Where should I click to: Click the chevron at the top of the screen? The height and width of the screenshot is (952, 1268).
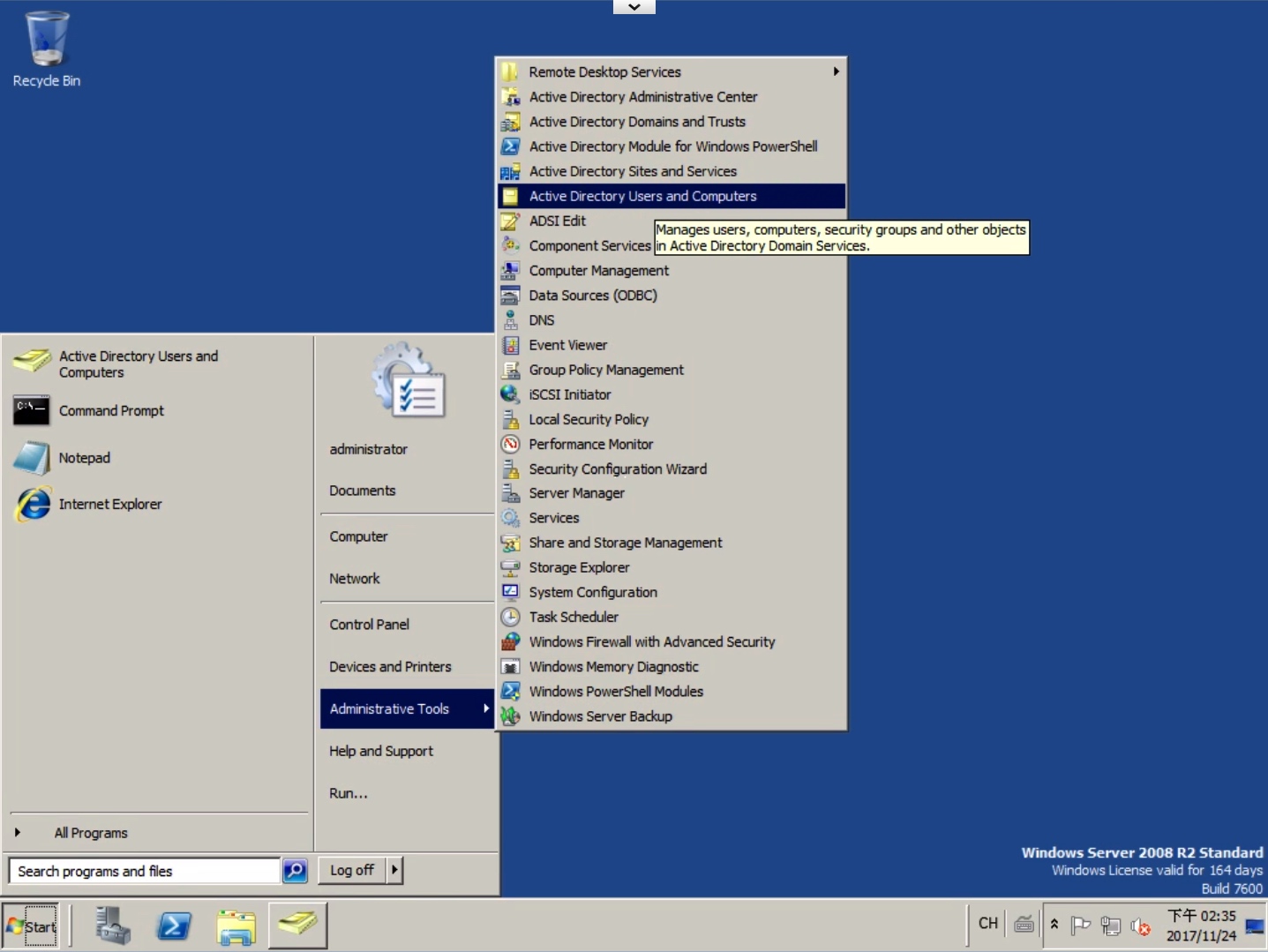pyautogui.click(x=634, y=7)
